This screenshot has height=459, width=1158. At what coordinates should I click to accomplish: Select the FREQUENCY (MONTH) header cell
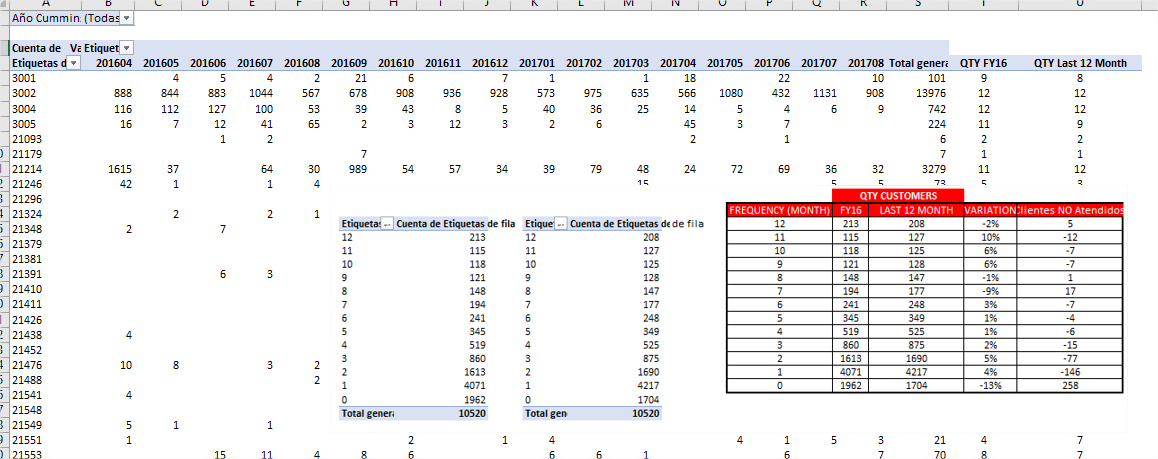[780, 210]
